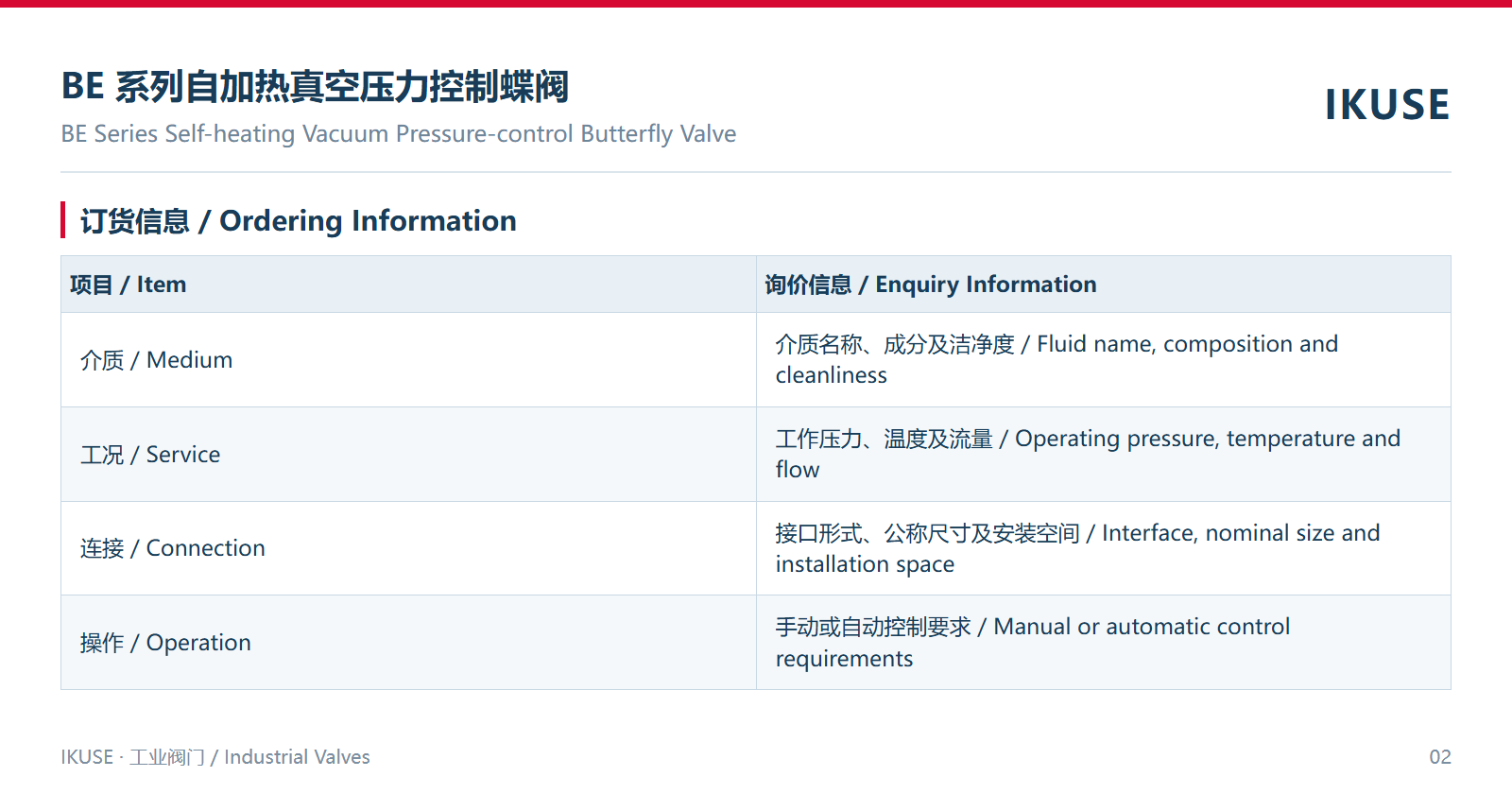1512x794 pixels.
Task: Click the page number 02
Action: (1440, 757)
